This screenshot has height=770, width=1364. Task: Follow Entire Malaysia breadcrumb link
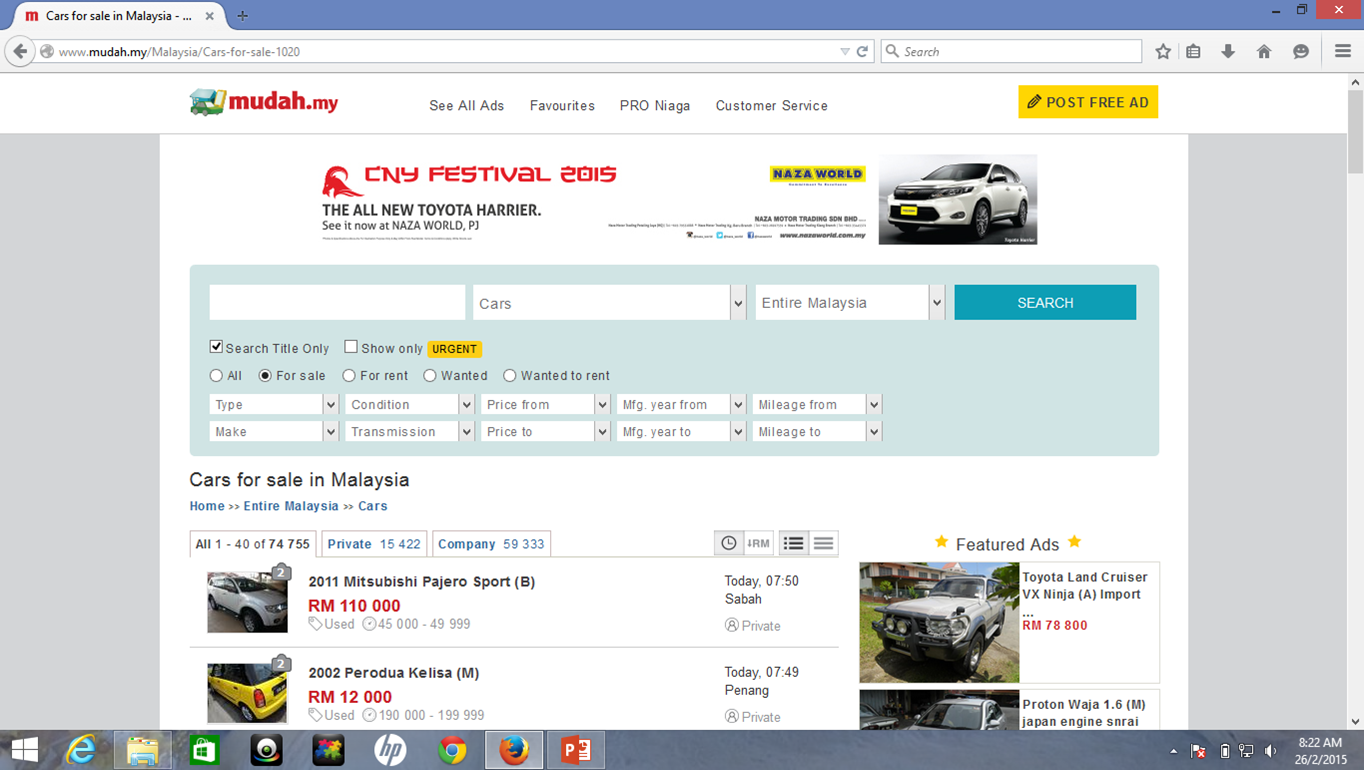point(291,506)
